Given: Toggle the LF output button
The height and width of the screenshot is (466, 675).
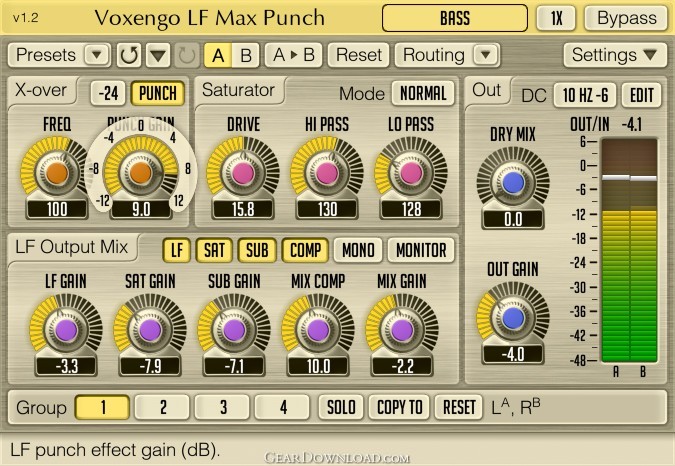Looking at the screenshot, I should click(x=176, y=250).
